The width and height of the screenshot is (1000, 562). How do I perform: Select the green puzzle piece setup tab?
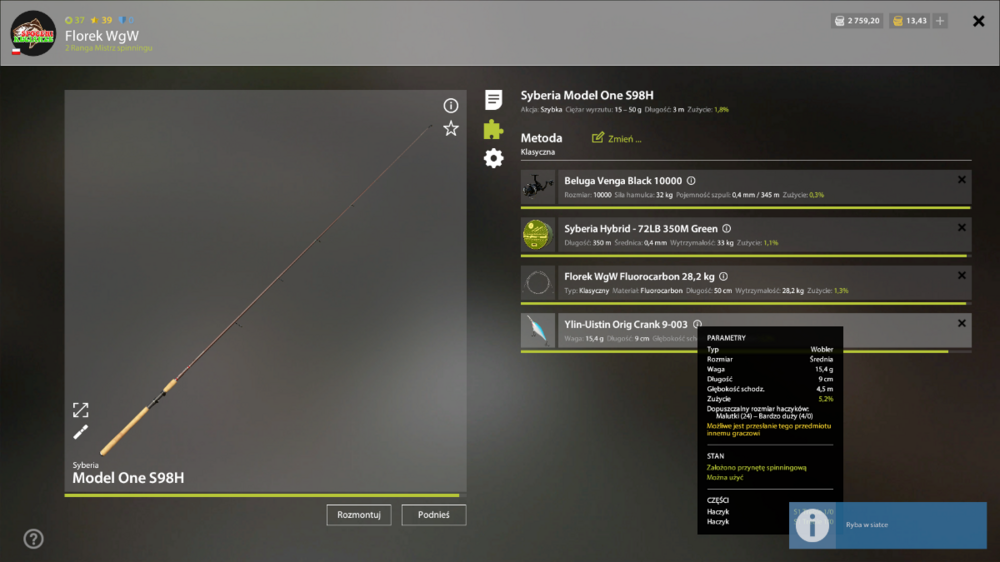[493, 129]
